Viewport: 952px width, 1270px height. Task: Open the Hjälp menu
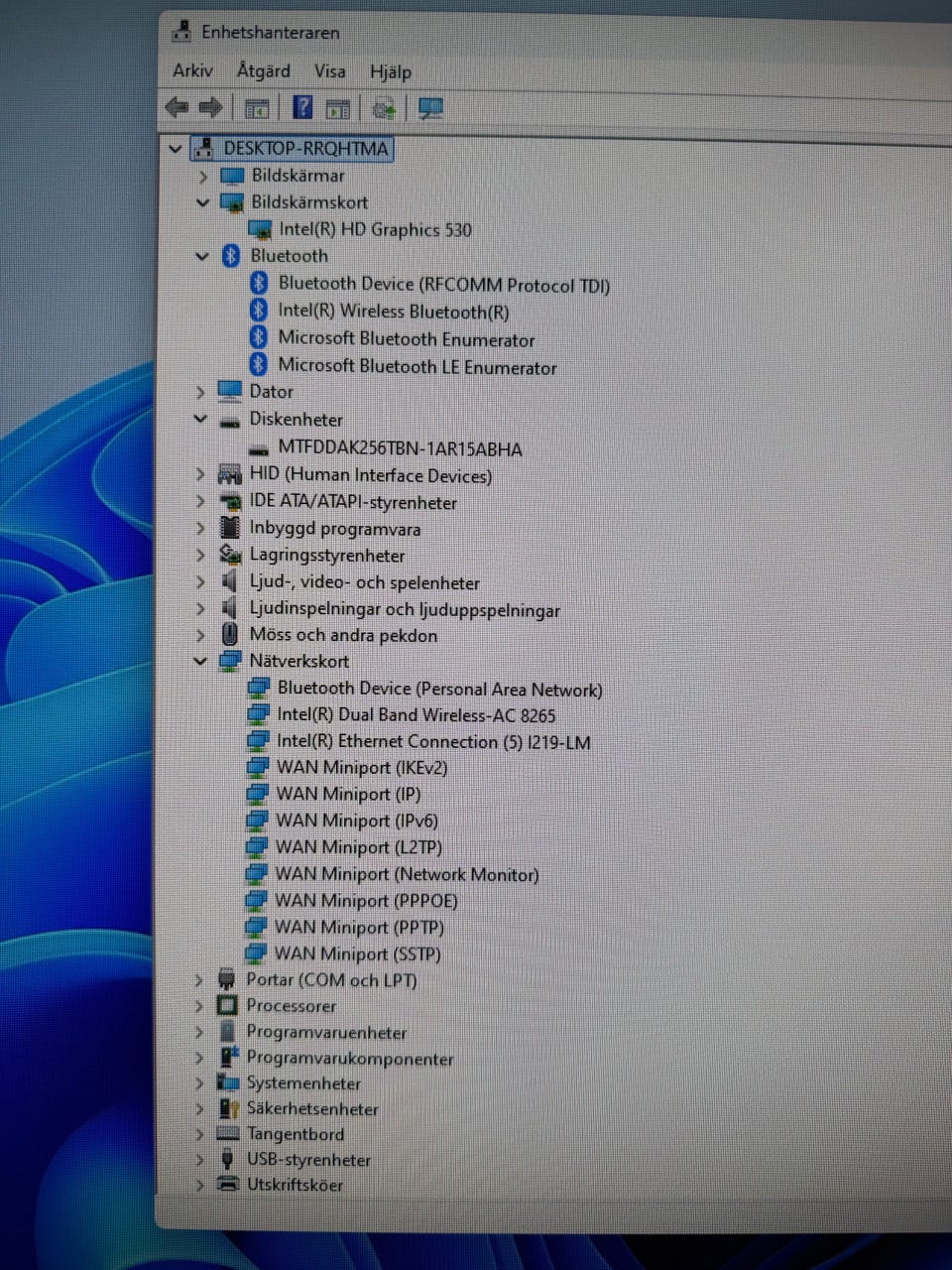point(391,71)
